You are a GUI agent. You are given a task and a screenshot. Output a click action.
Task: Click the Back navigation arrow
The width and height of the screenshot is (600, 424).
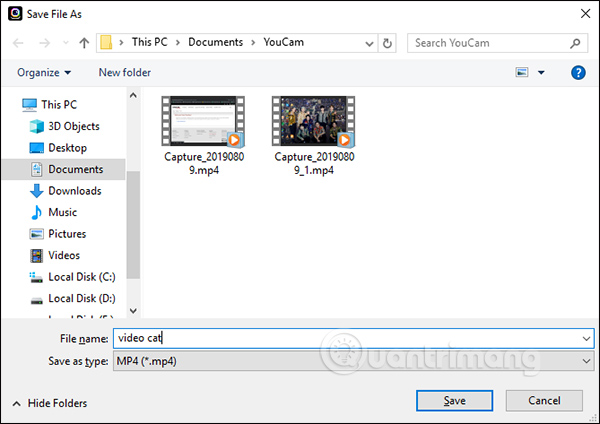click(18, 43)
